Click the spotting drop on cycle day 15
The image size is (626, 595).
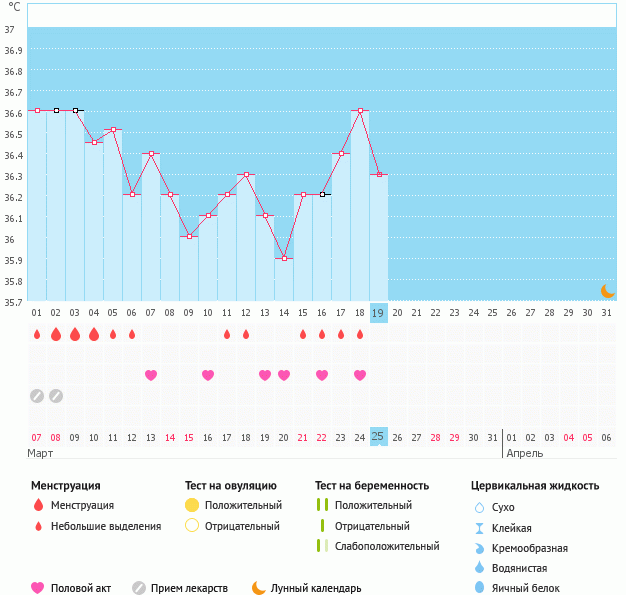click(x=303, y=334)
